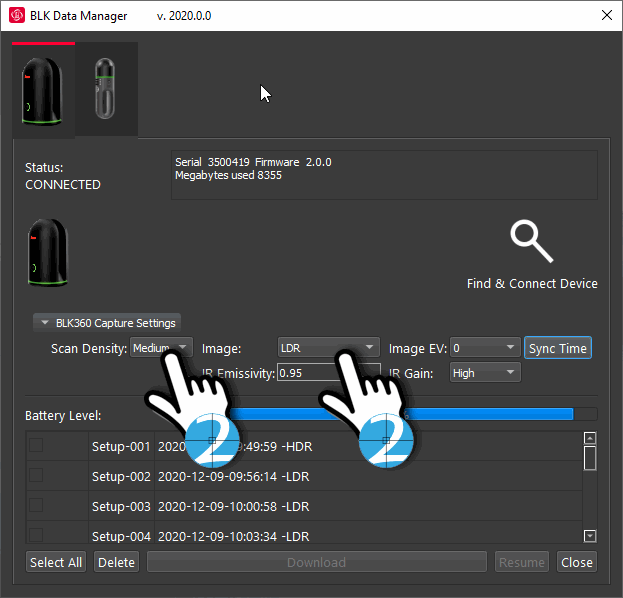Open the Image mode LDR dropdown
Image resolution: width=623 pixels, height=598 pixels.
pos(328,348)
